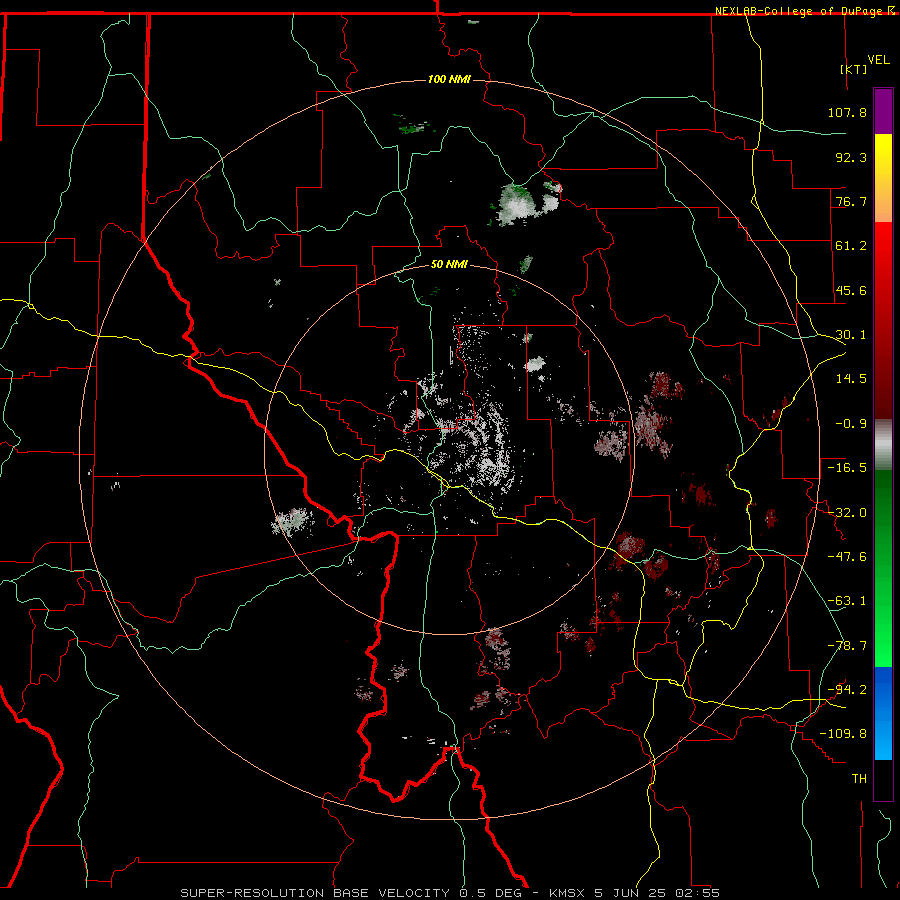Click the 50 NMI range ring label

pos(449,265)
